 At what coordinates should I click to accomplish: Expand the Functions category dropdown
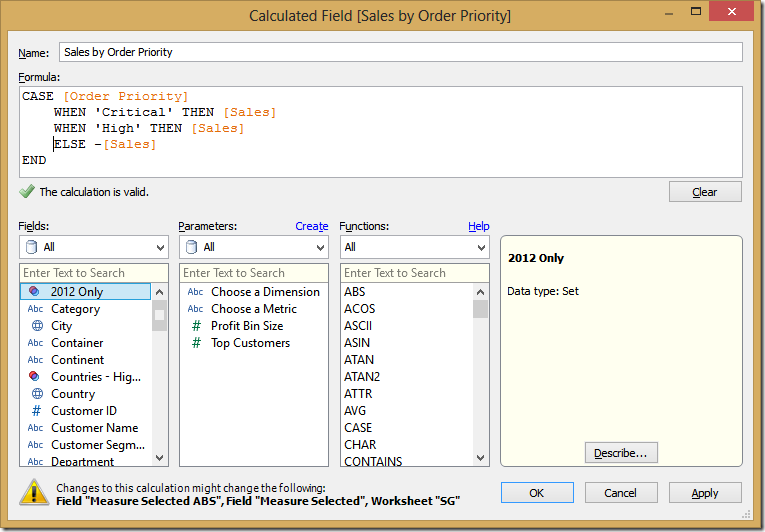pos(414,247)
